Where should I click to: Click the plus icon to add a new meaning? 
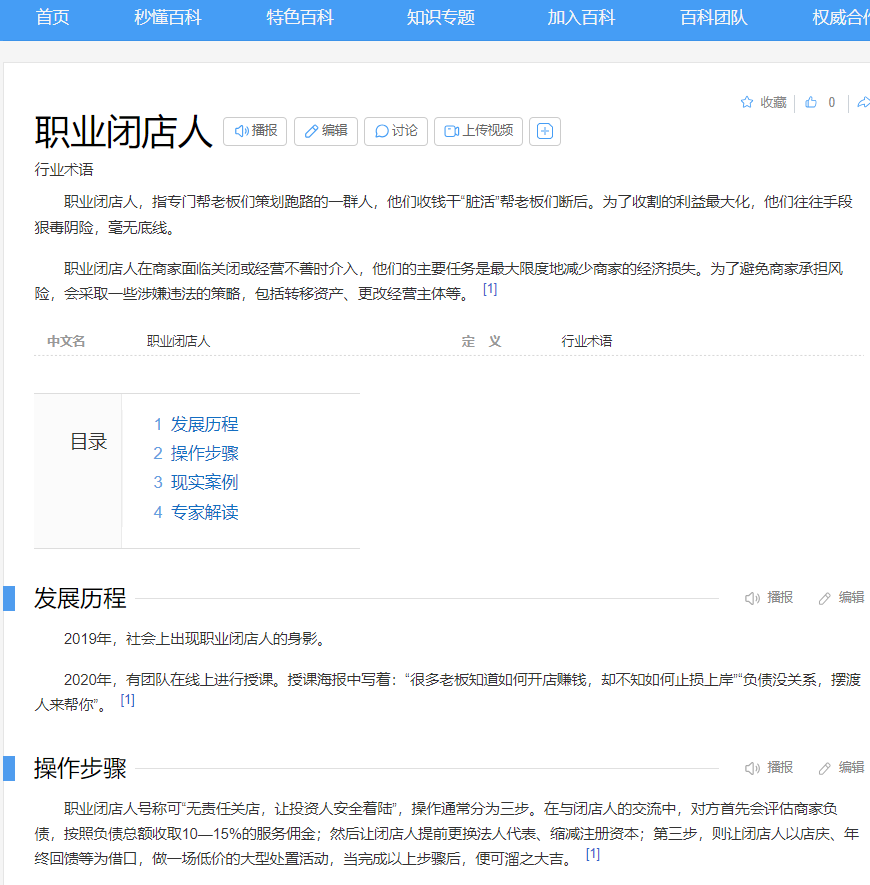point(544,131)
